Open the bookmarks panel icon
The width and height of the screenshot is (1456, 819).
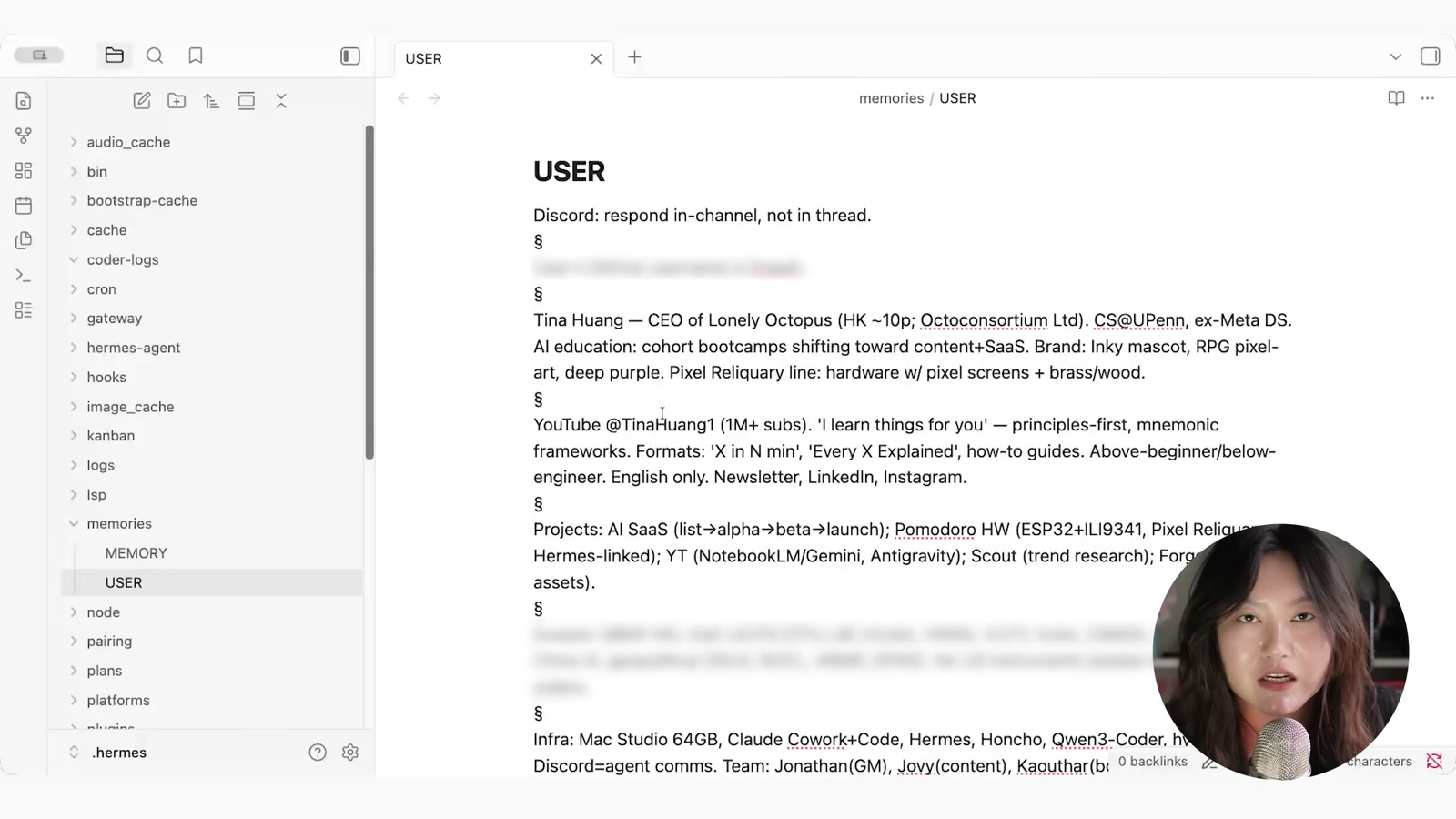(195, 56)
